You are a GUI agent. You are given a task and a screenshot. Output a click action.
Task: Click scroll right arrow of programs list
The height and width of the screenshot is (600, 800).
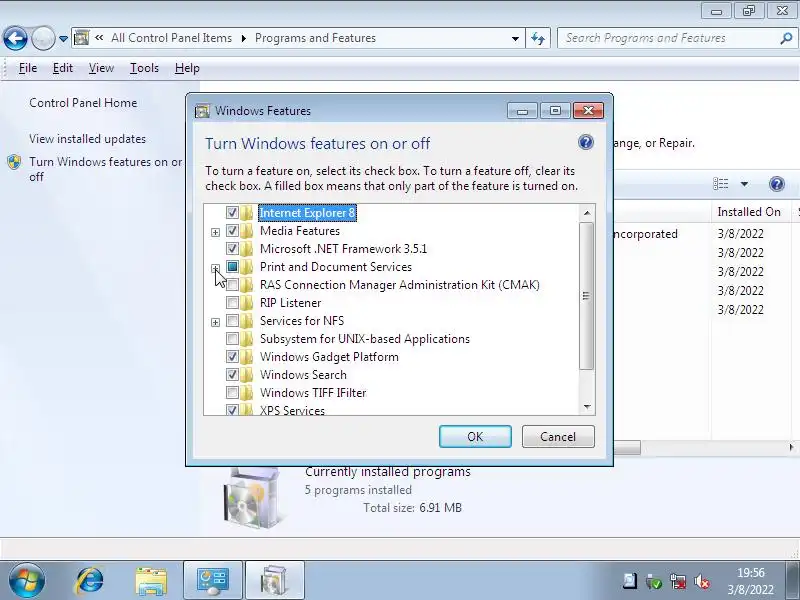(791, 447)
